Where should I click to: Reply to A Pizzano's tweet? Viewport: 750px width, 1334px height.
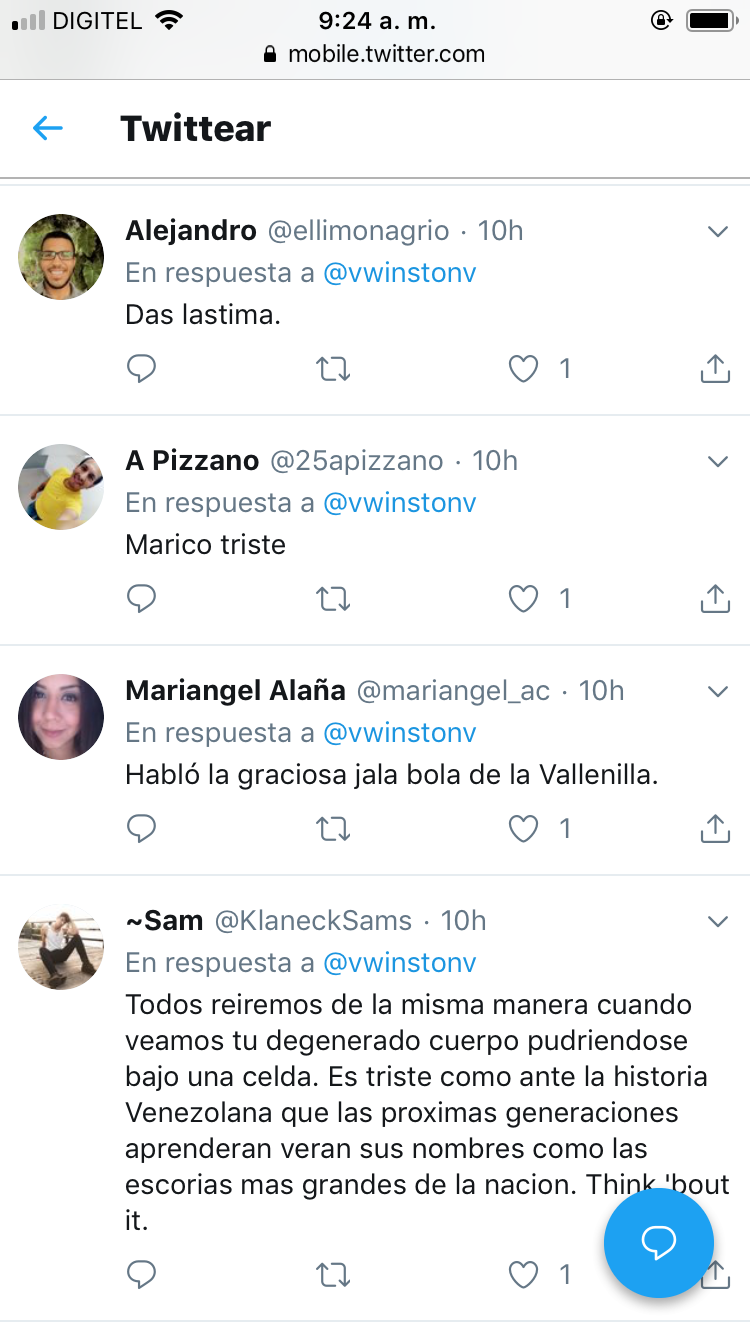click(142, 598)
